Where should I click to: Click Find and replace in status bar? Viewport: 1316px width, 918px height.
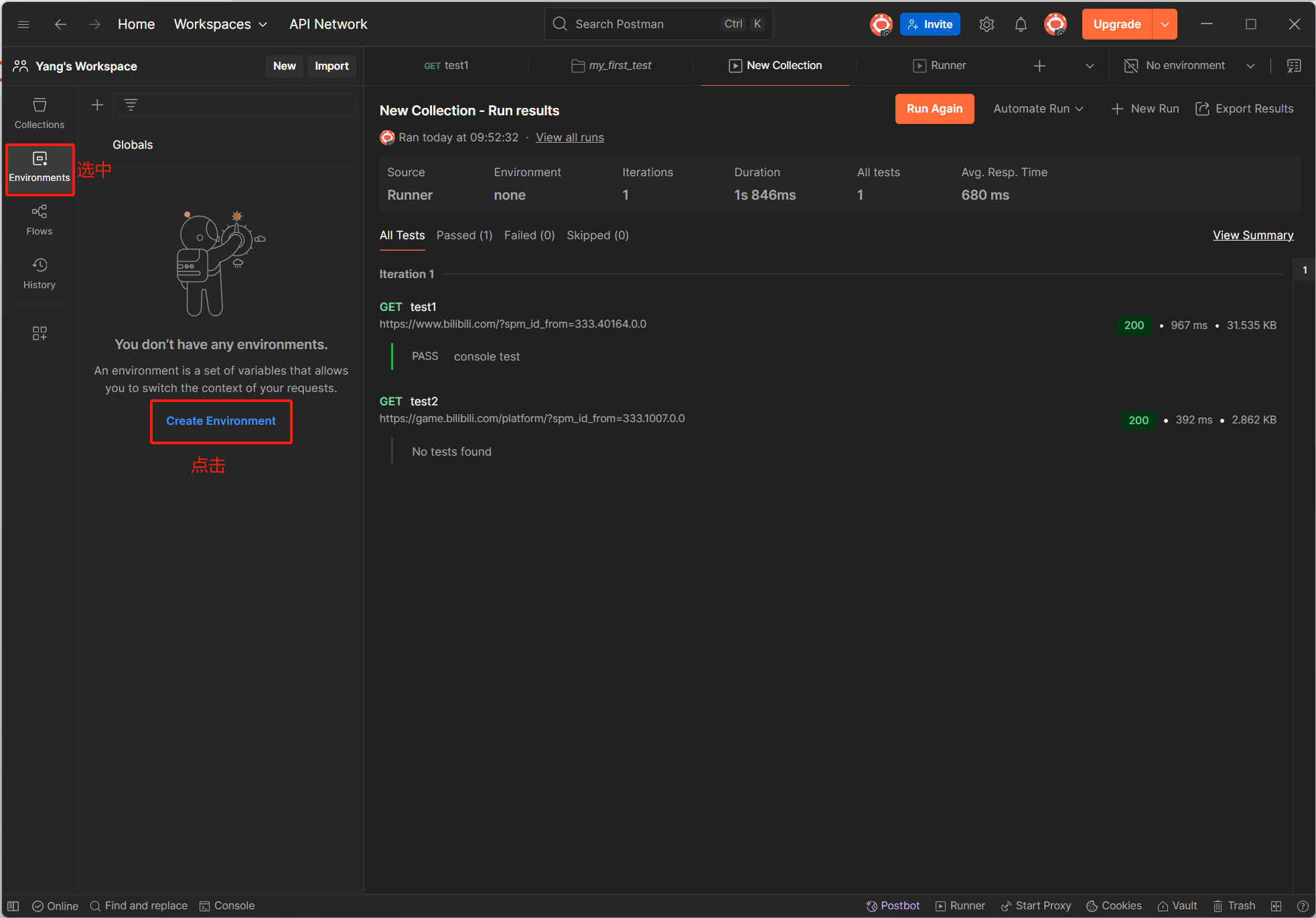point(139,906)
